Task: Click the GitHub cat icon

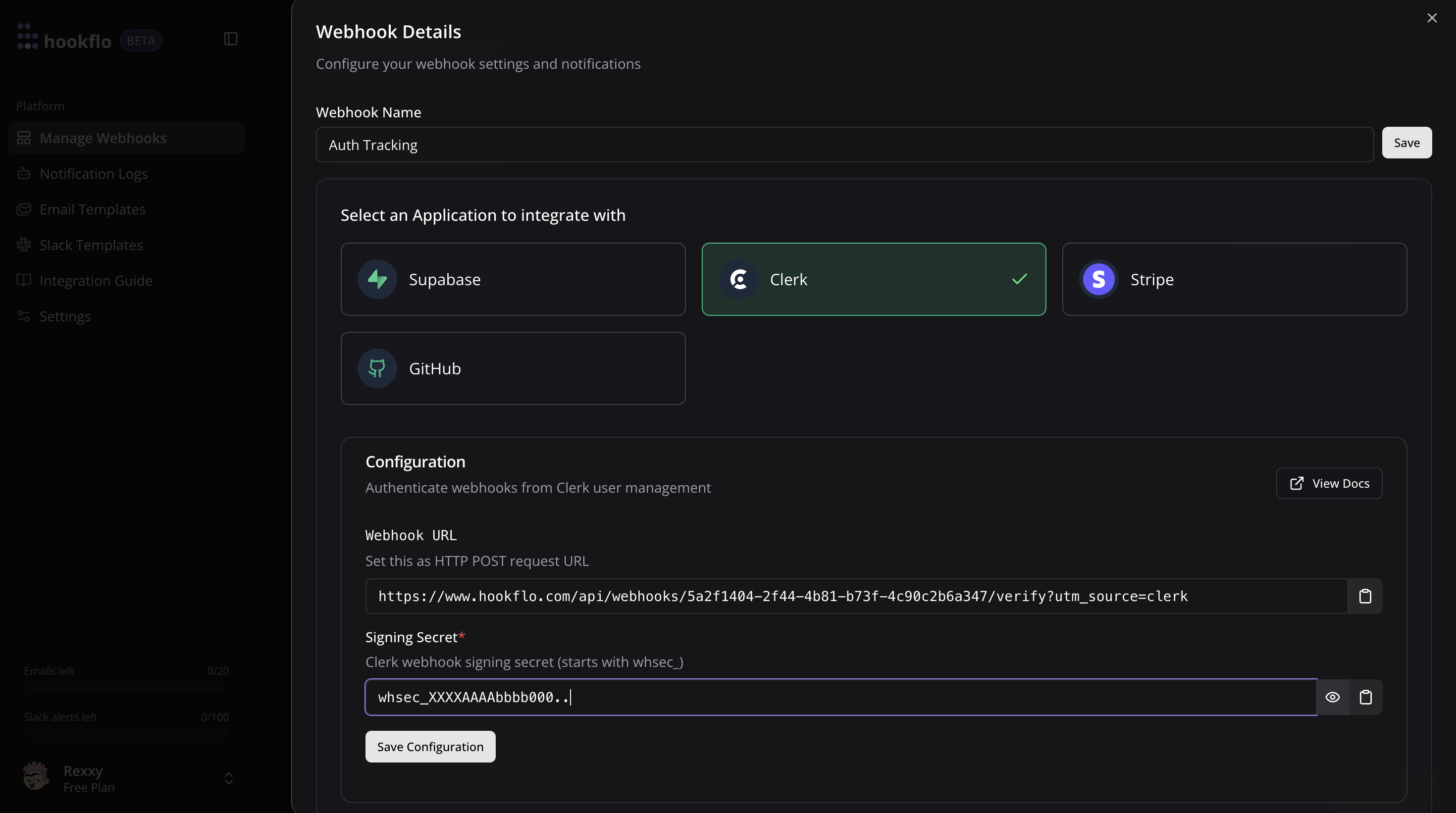Action: coord(377,368)
